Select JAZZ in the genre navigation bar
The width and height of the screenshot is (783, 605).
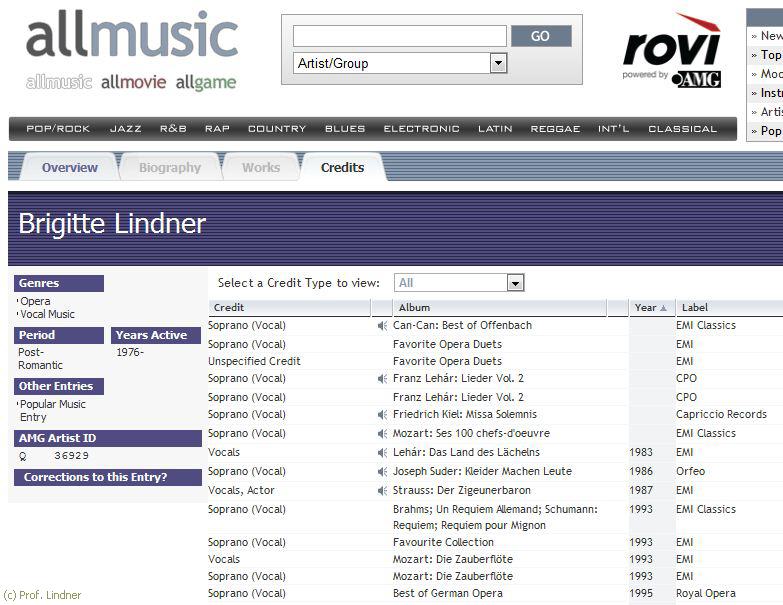point(125,129)
